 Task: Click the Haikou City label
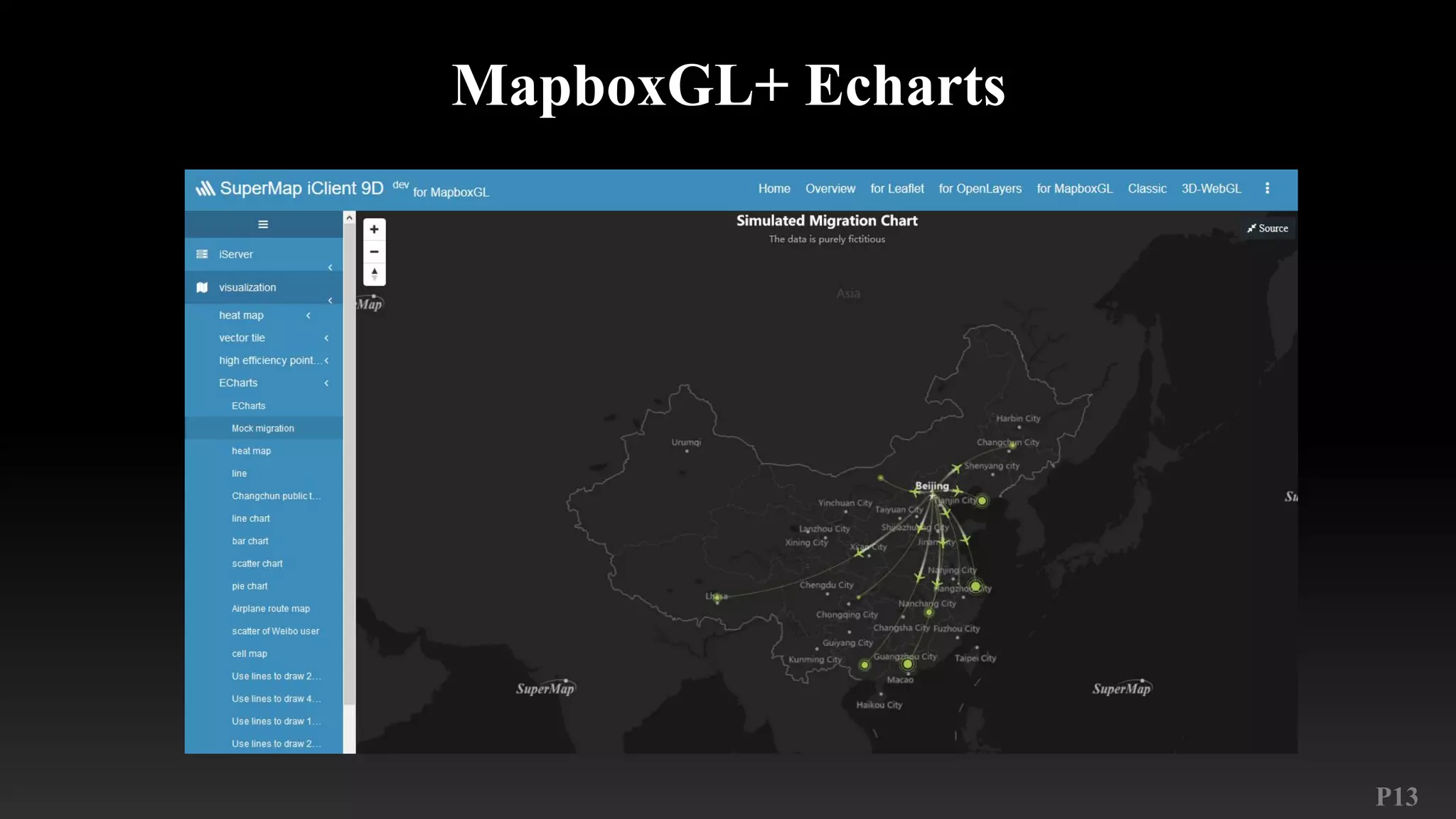click(x=879, y=705)
